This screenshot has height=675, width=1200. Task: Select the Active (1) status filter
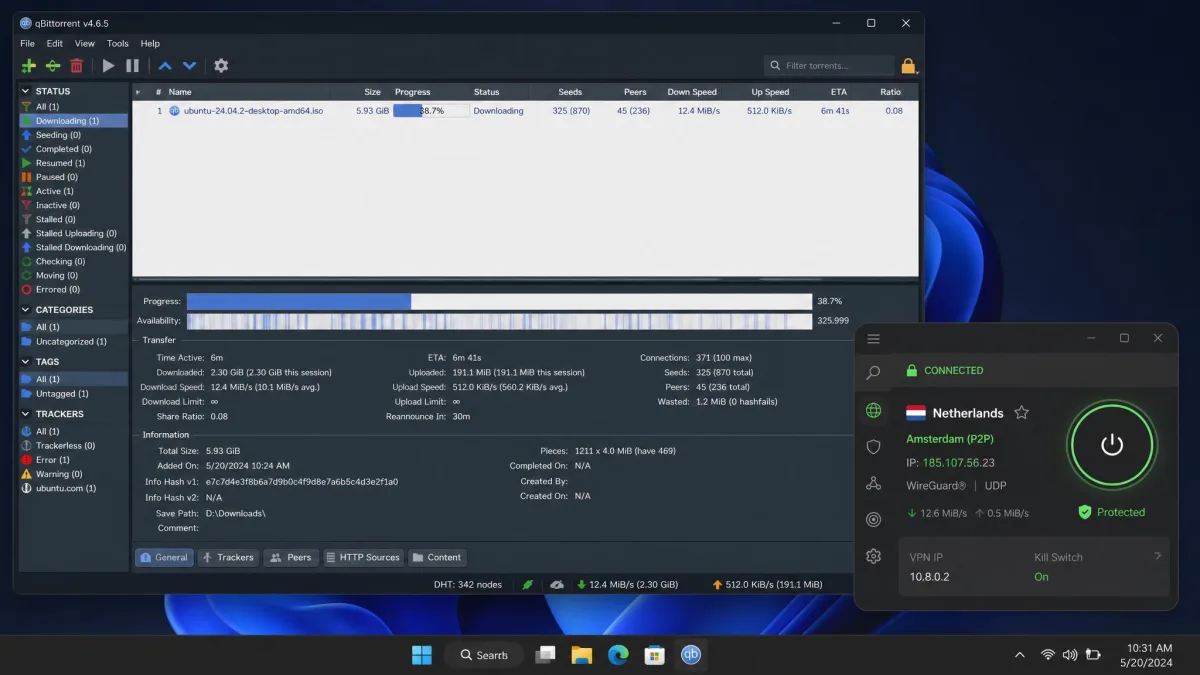point(73,191)
